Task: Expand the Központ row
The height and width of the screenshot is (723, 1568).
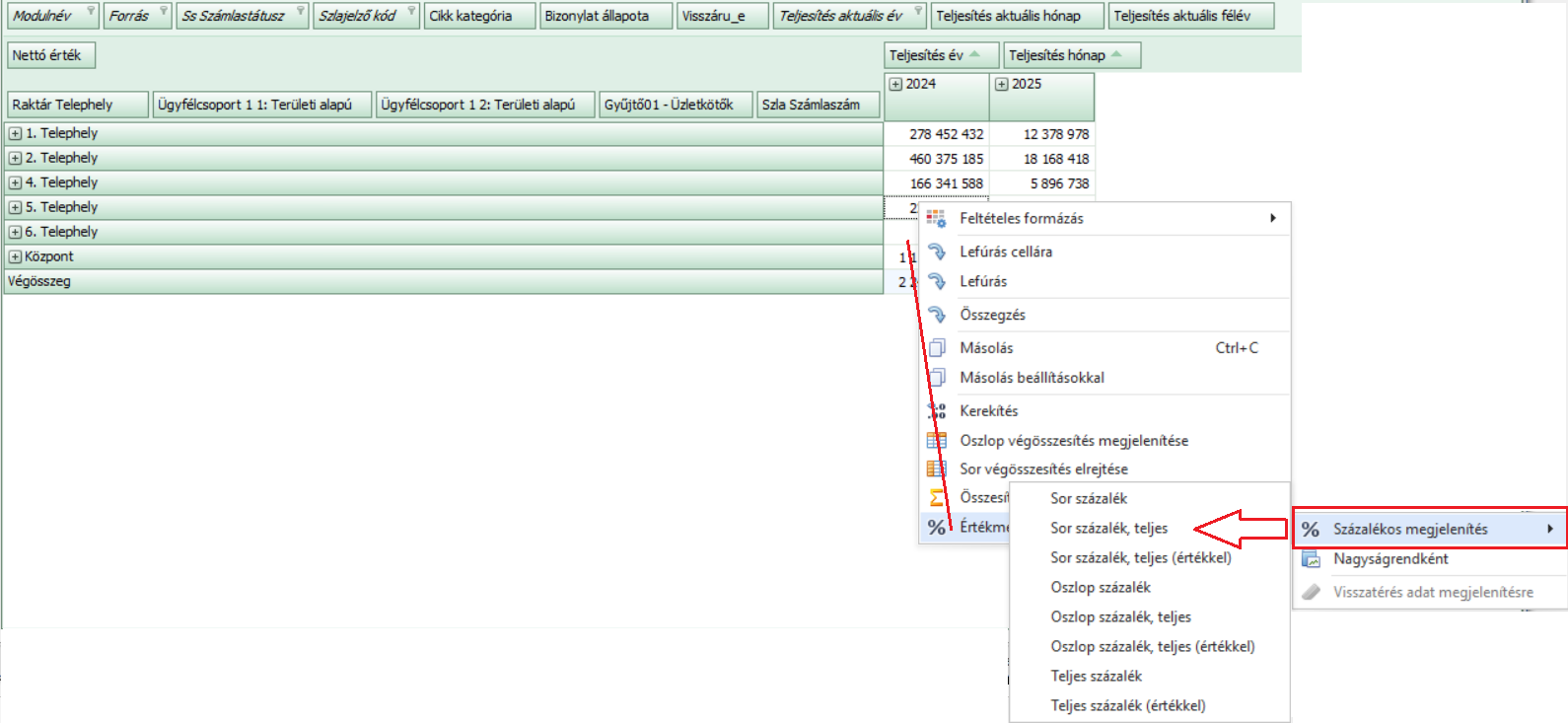Action: 15,256
